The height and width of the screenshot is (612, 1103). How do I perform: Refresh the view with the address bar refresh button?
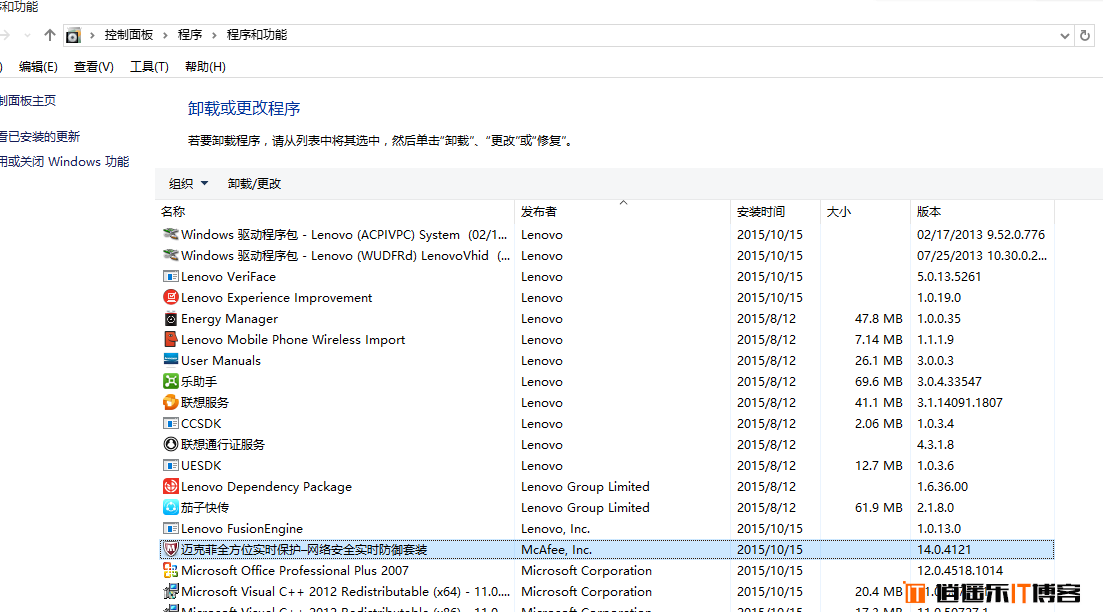pyautogui.click(x=1085, y=35)
